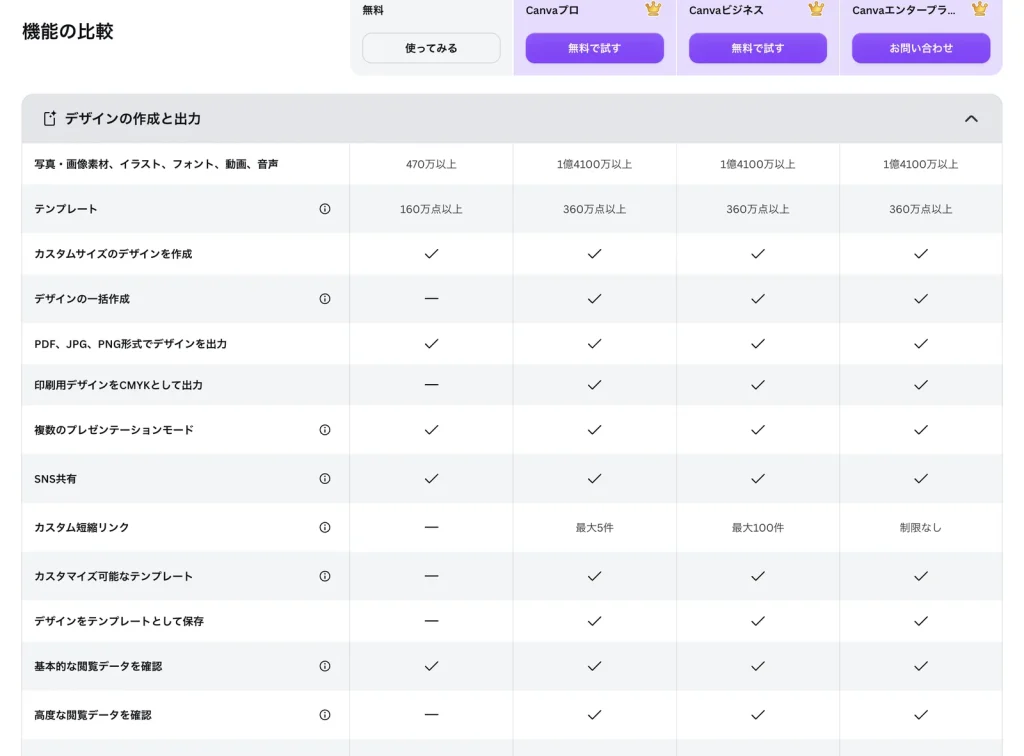Show info tooltip for SNS共有
1024x756 pixels.
click(x=325, y=479)
